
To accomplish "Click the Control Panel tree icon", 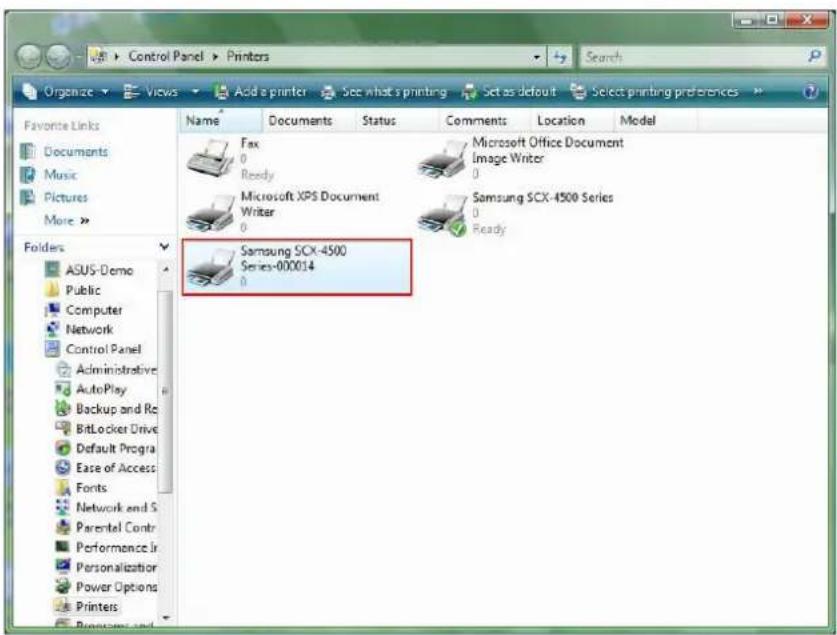I will click(52, 349).
